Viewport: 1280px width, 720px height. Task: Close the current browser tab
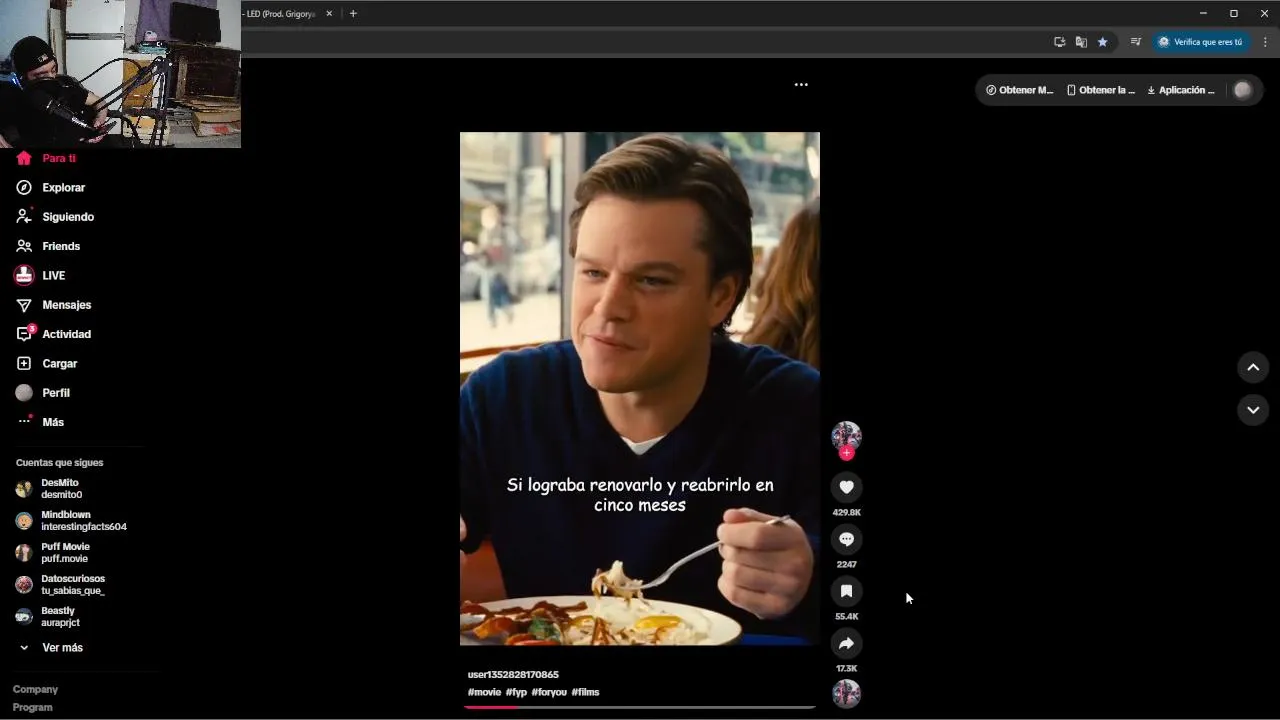coord(329,14)
